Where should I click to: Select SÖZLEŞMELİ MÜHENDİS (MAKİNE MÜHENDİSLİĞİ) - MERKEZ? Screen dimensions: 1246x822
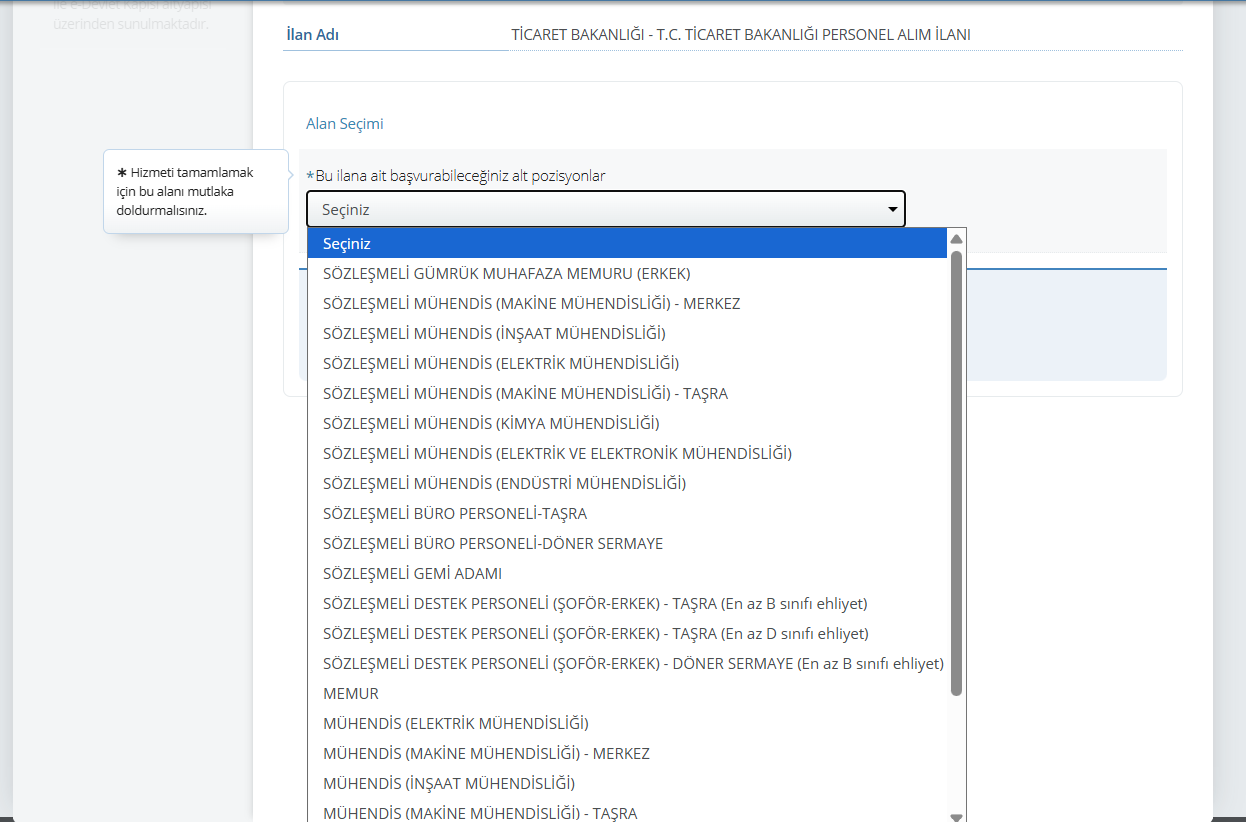(531, 304)
